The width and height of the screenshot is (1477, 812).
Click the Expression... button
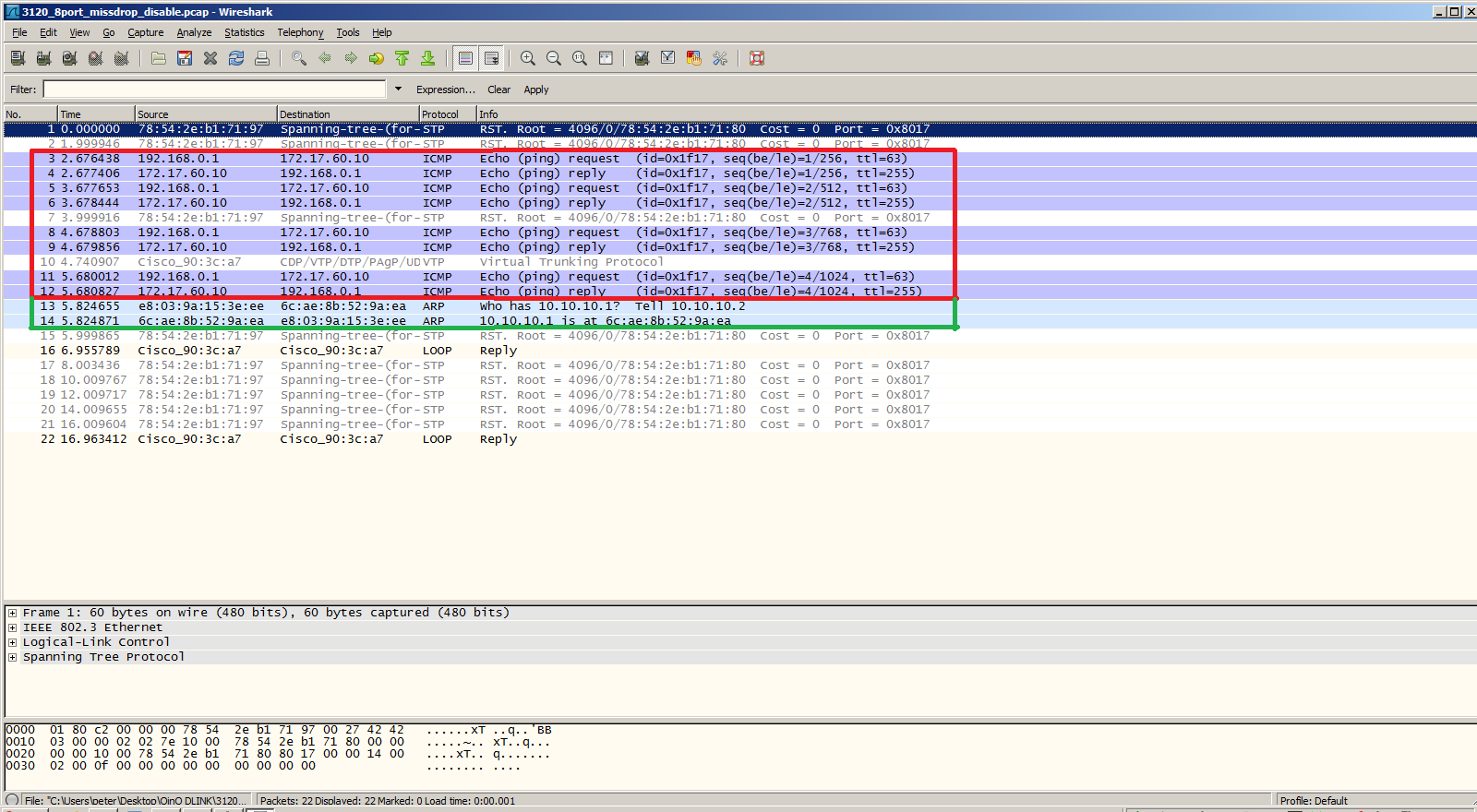tap(445, 90)
